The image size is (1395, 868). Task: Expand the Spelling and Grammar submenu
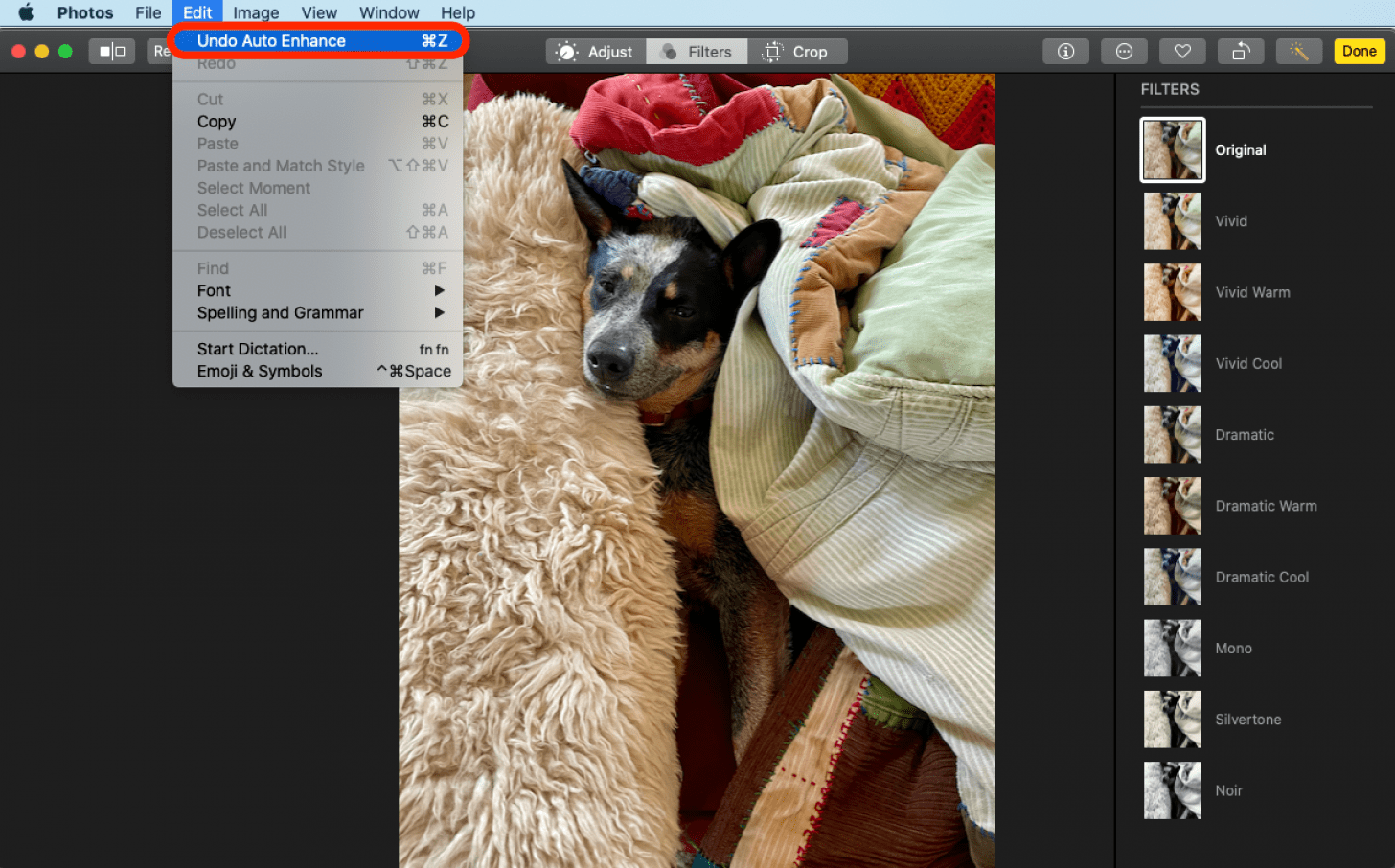[x=280, y=313]
